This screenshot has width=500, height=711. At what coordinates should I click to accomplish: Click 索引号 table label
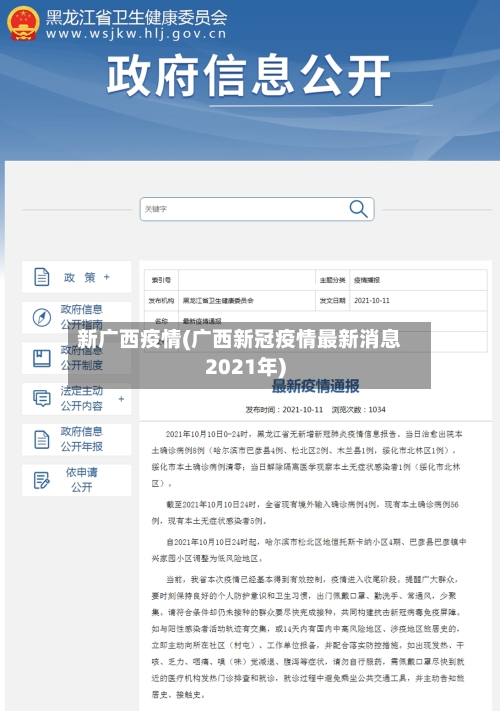pos(161,280)
